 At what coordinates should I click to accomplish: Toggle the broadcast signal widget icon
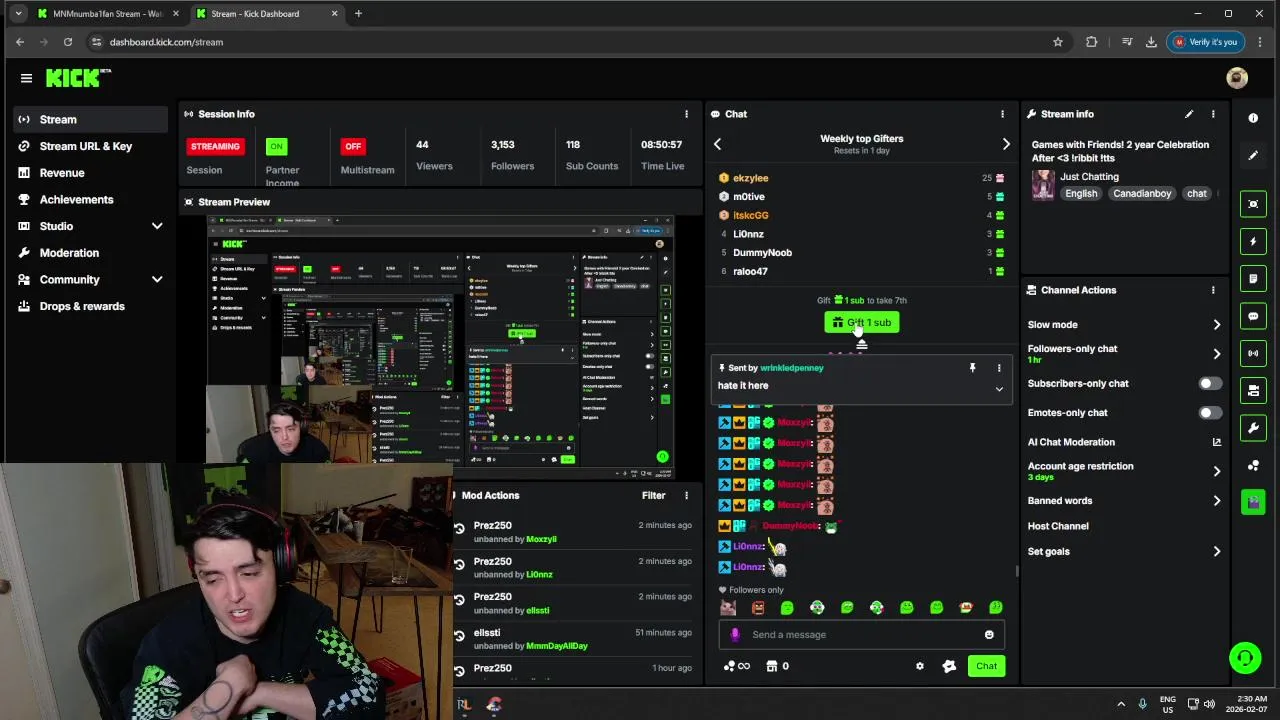[1253, 353]
